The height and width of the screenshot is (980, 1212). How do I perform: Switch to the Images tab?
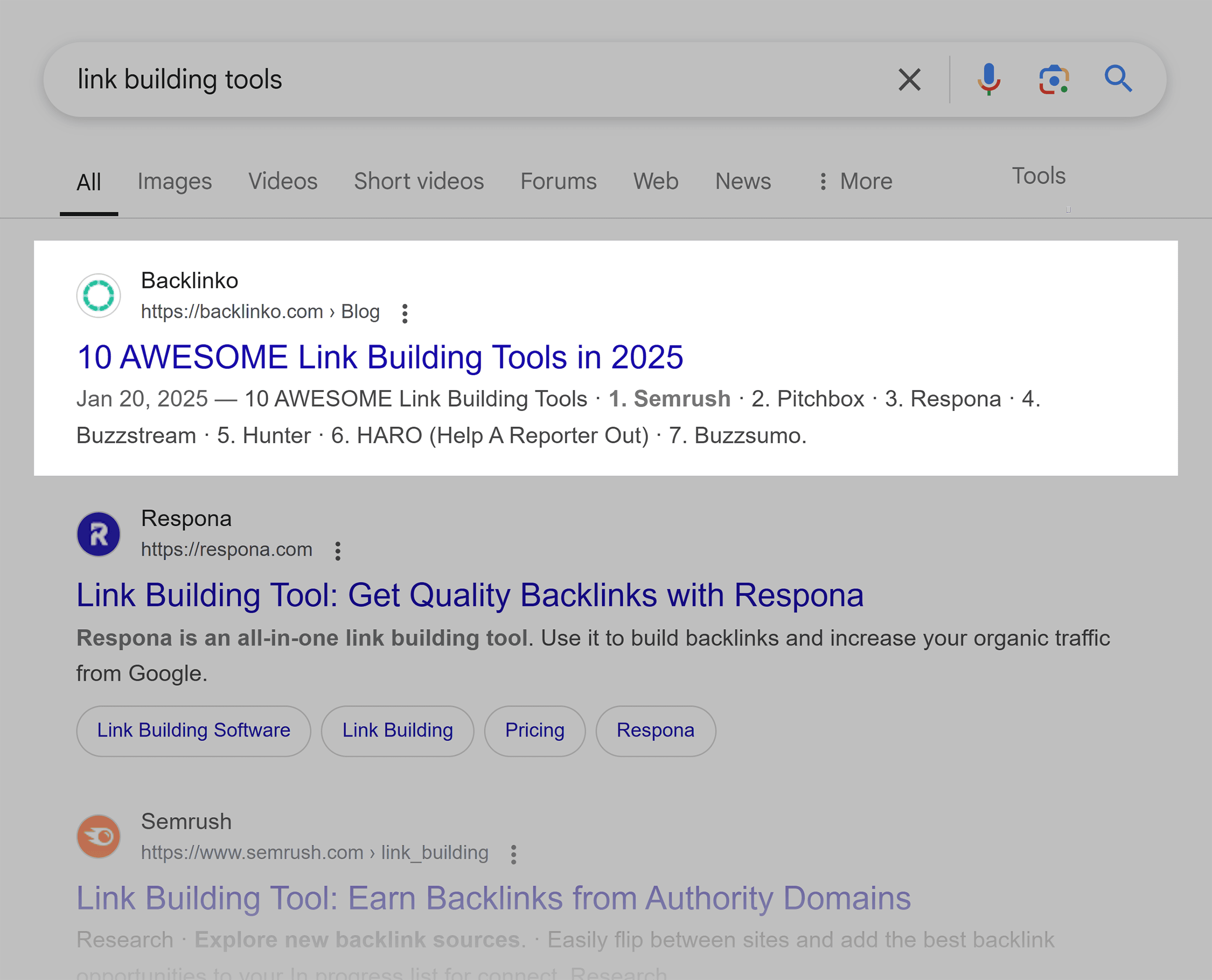(x=175, y=182)
